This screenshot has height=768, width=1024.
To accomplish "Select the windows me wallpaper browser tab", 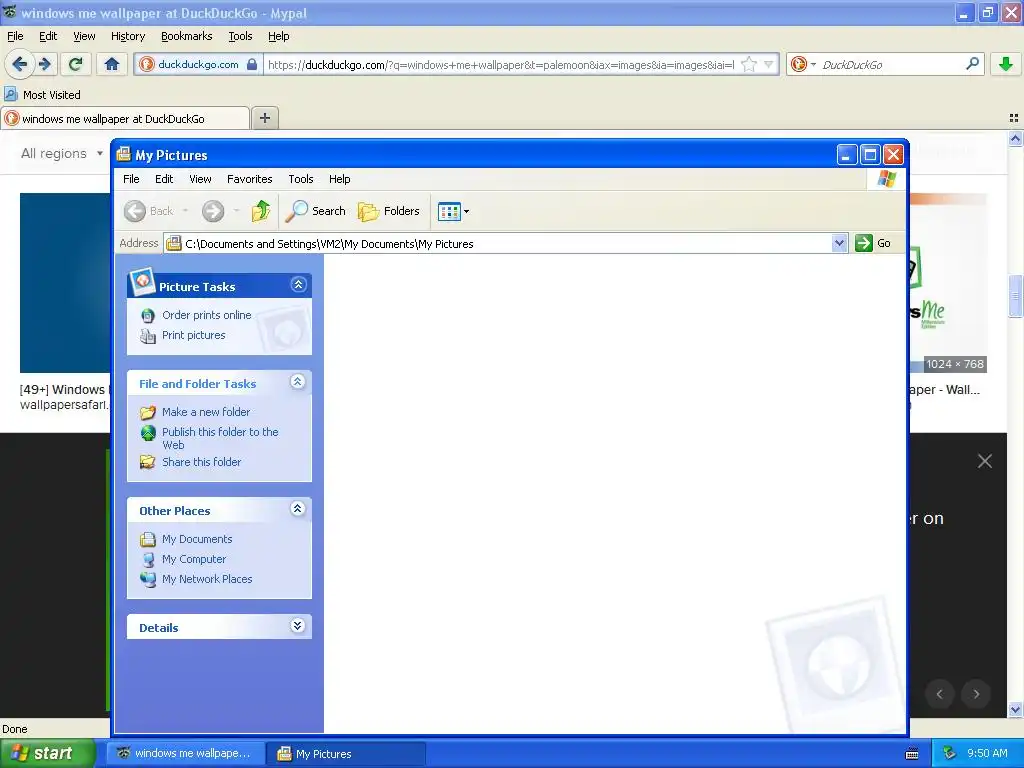I will 125,118.
